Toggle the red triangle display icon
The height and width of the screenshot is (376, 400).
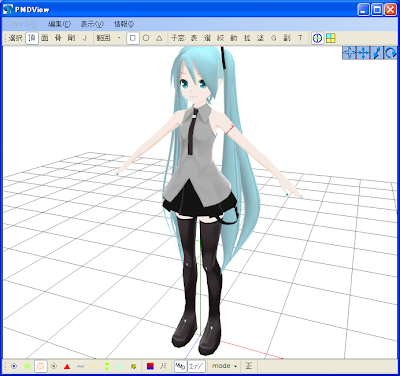[x=67, y=366]
